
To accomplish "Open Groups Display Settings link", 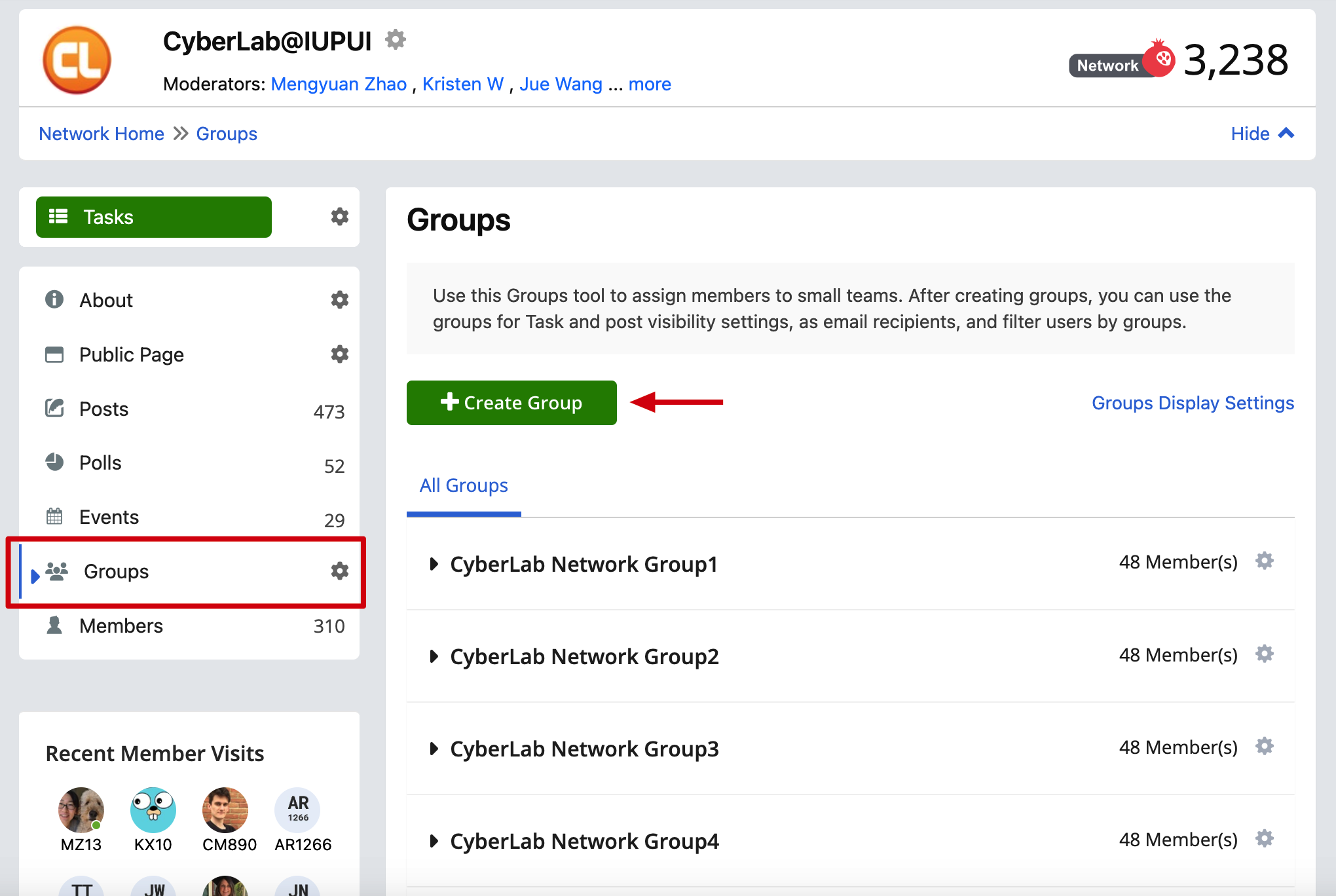I will [1192, 403].
